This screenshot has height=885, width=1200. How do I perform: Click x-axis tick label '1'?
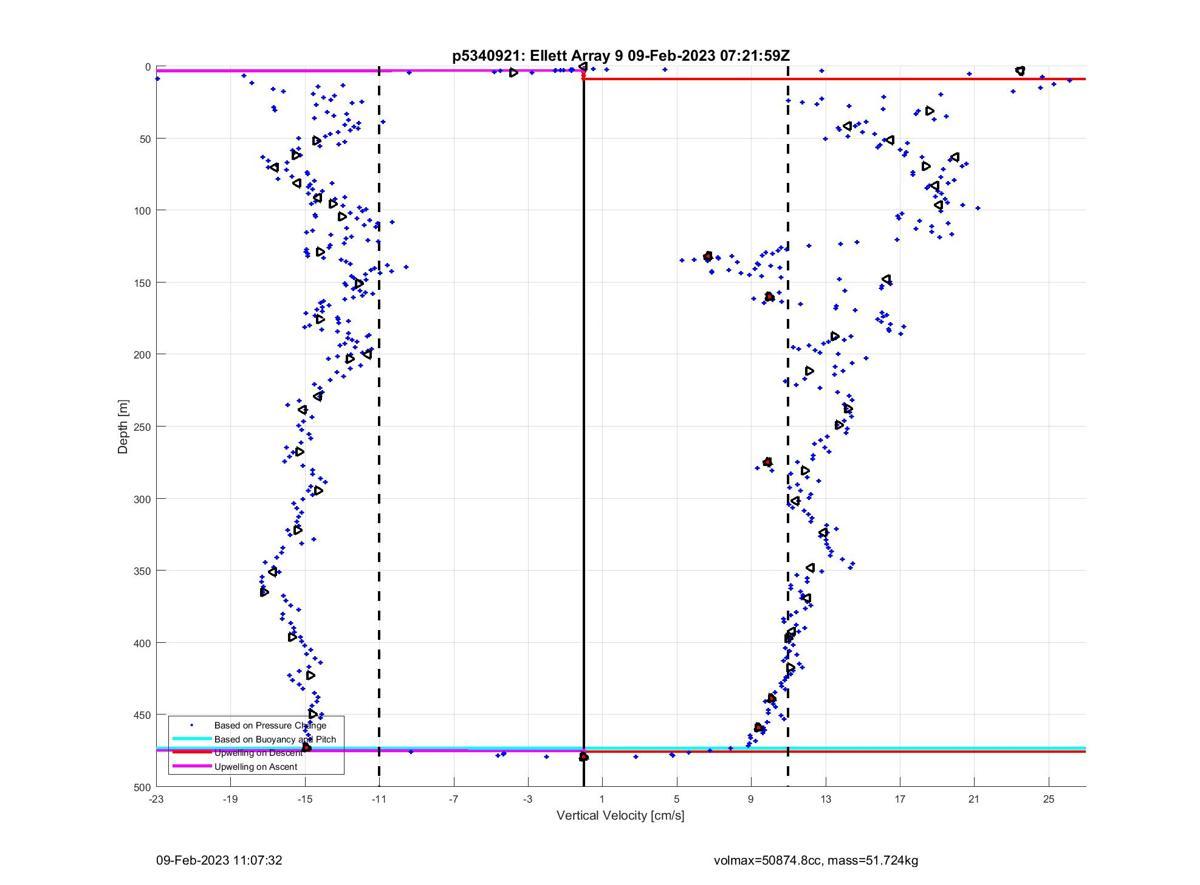(x=602, y=799)
